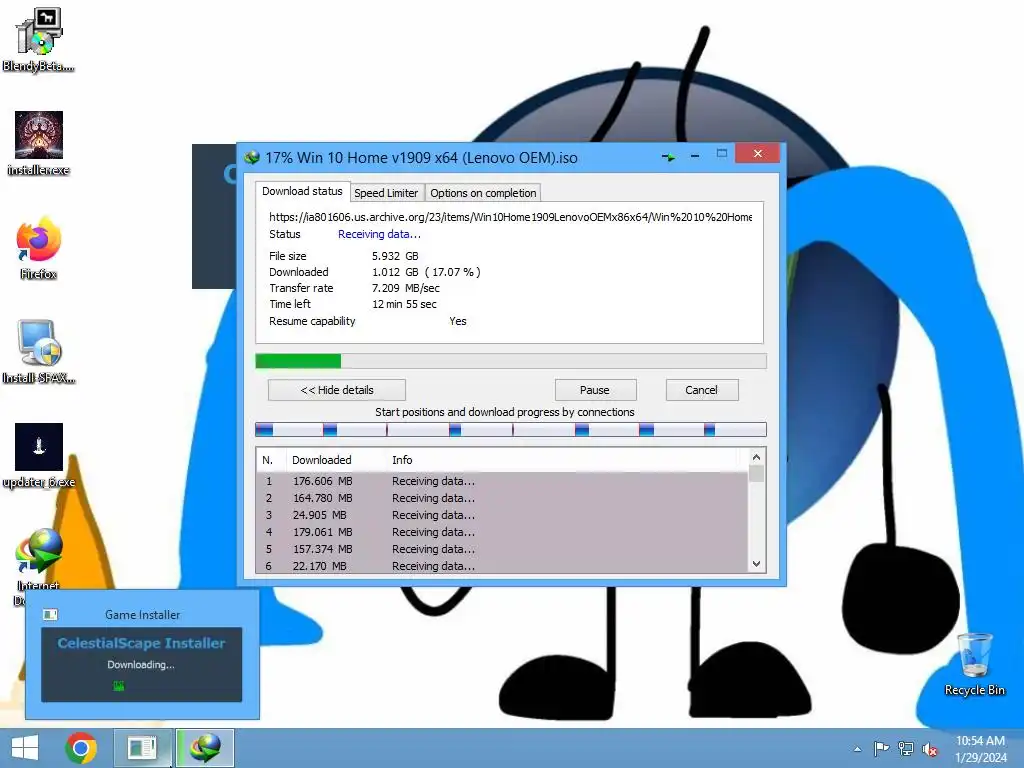Click the N. column header
1024x768 pixels.
pyautogui.click(x=271, y=460)
